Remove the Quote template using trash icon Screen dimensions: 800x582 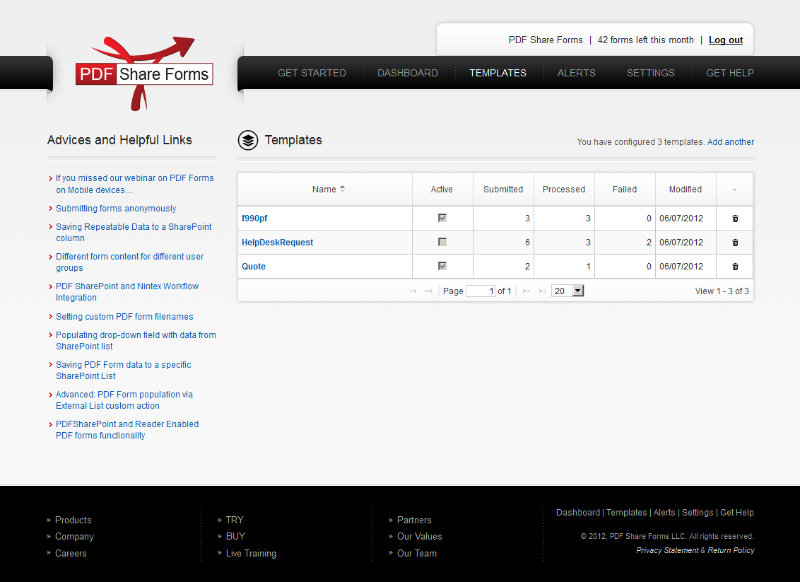pyautogui.click(x=735, y=266)
